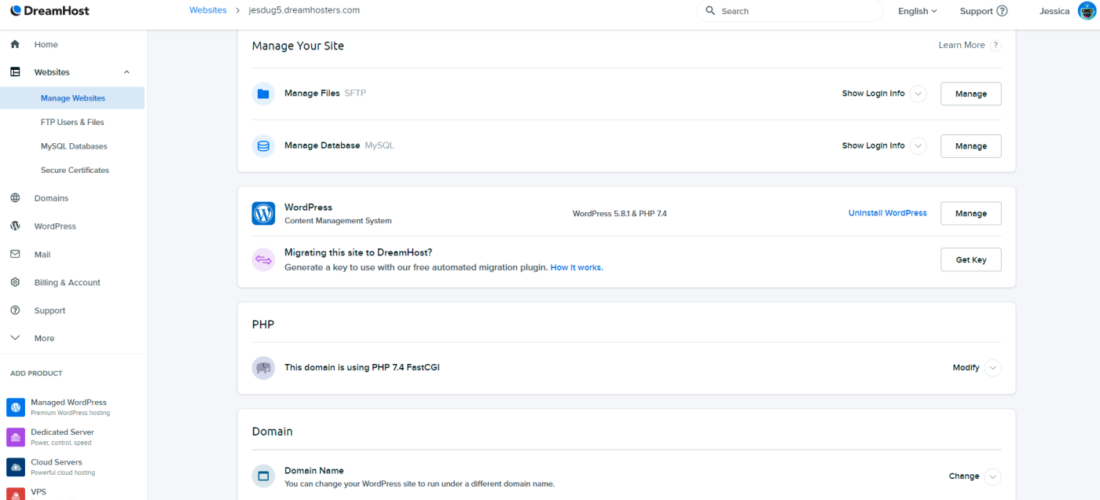This screenshot has height=500, width=1100.
Task: Click the Managed WordPress product icon
Action: click(15, 407)
